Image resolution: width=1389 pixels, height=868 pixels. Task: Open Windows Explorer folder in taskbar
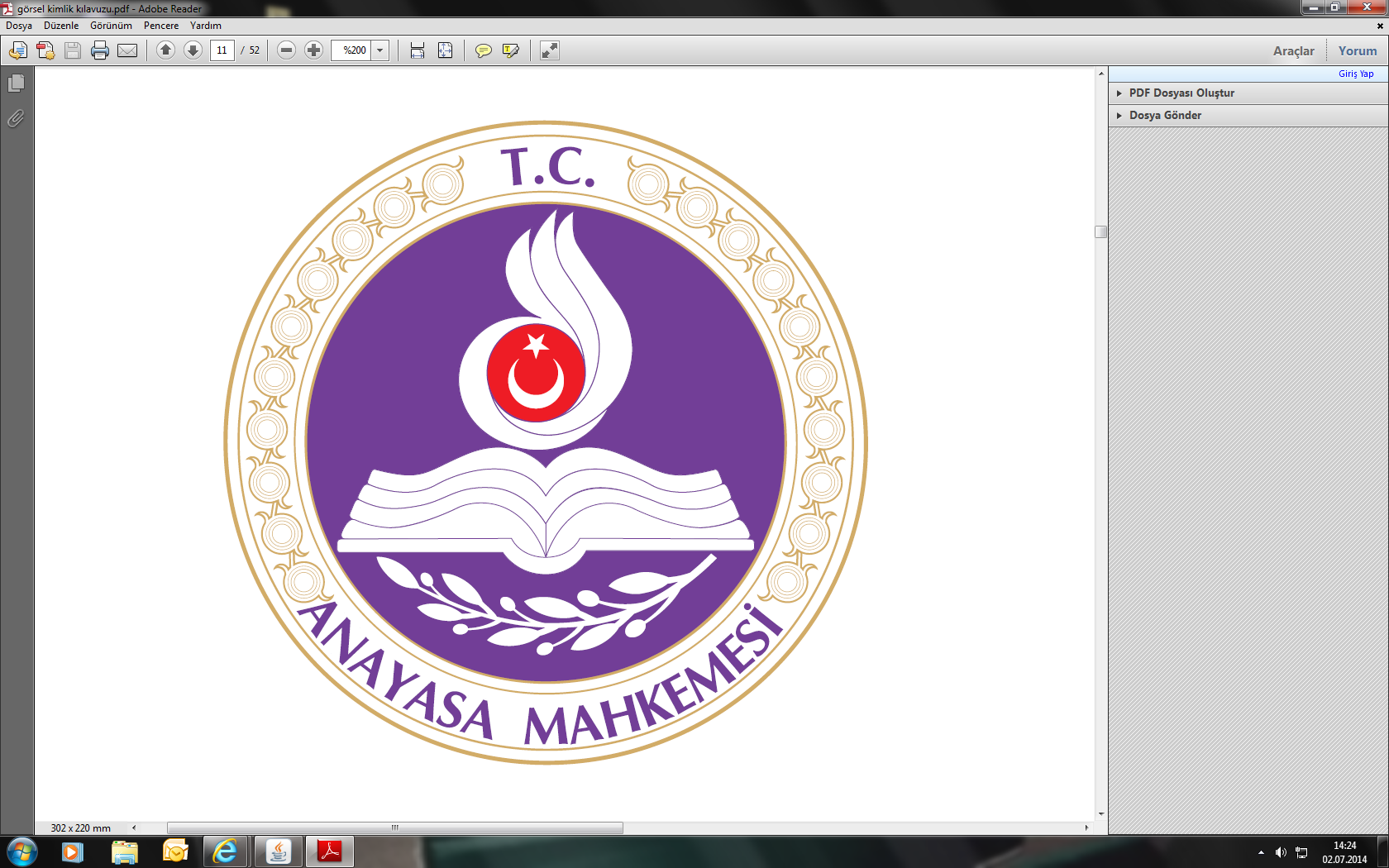(x=124, y=851)
